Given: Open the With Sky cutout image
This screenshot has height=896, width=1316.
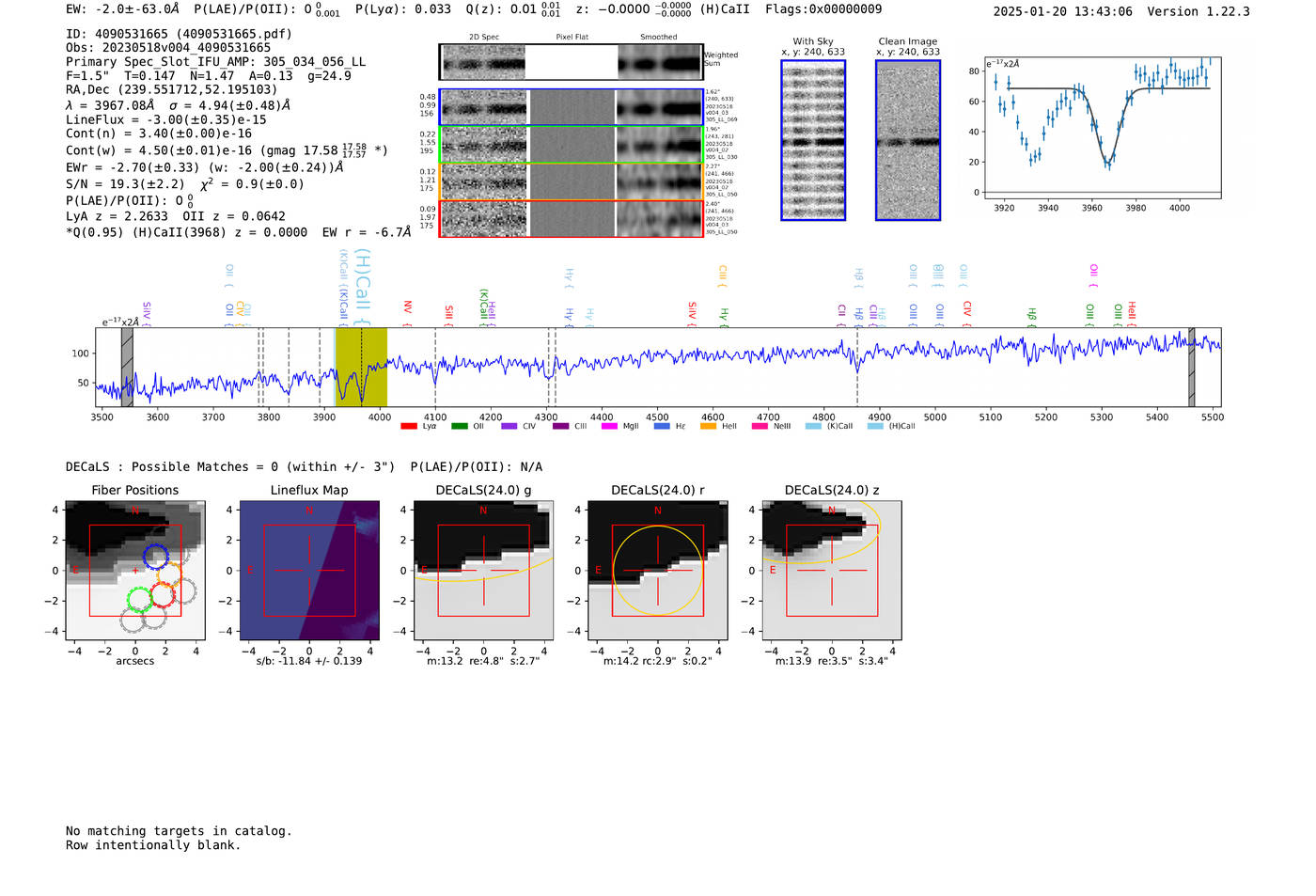Looking at the screenshot, I should 813,140.
